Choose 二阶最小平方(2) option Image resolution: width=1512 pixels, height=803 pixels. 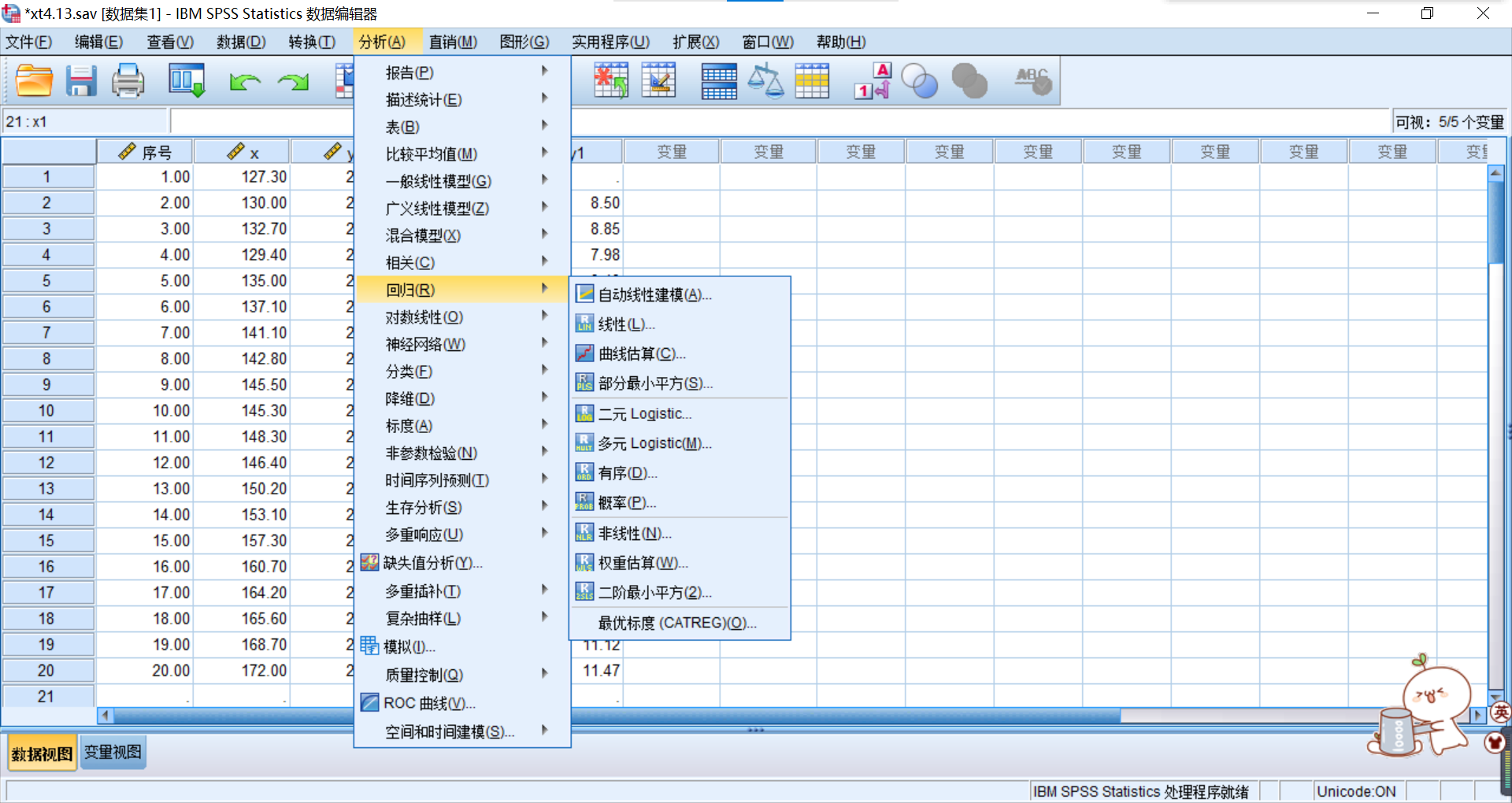680,592
